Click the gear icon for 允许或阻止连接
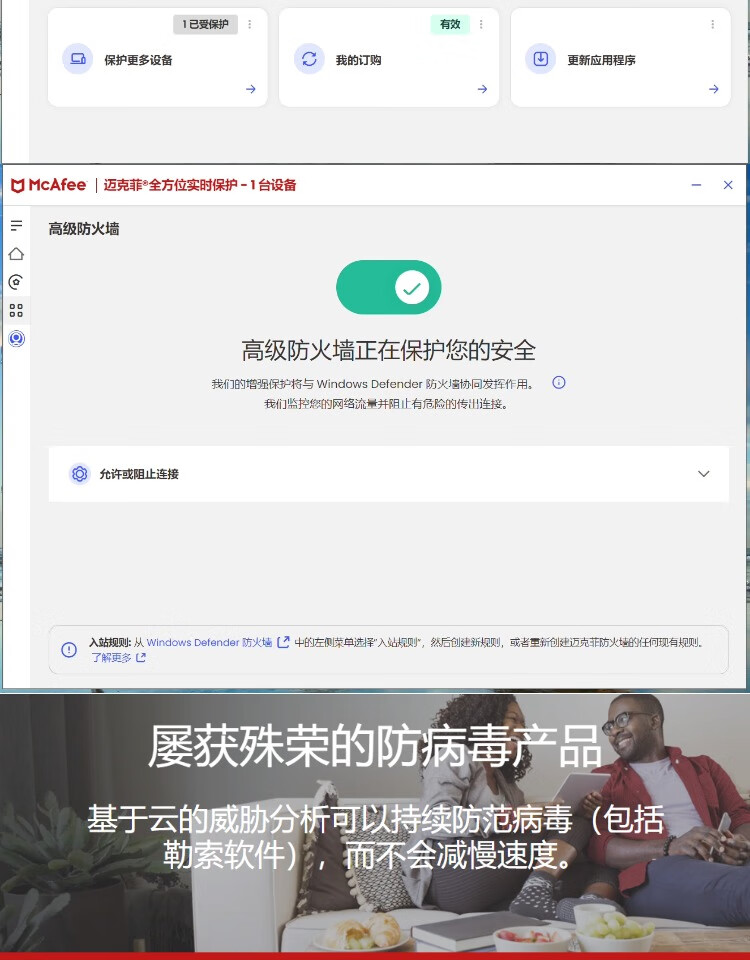Image resolution: width=750 pixels, height=960 pixels. 80,474
